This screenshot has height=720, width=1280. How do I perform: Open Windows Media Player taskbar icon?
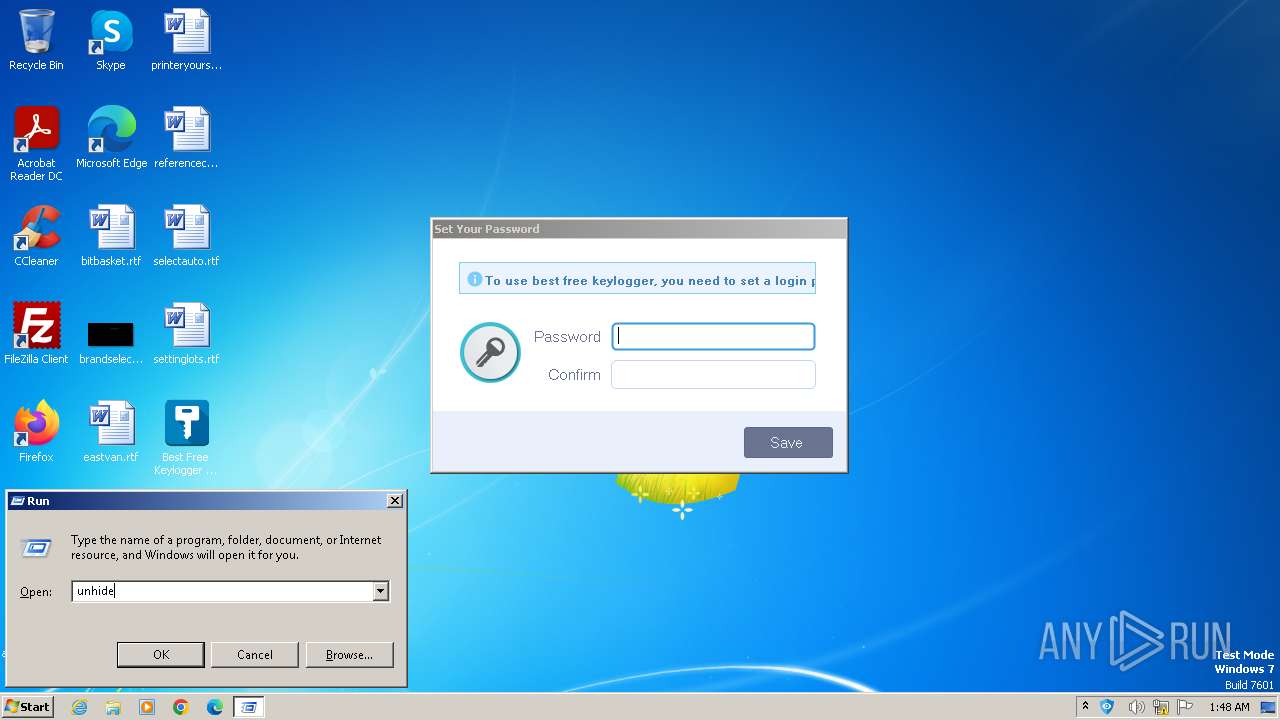[x=147, y=707]
